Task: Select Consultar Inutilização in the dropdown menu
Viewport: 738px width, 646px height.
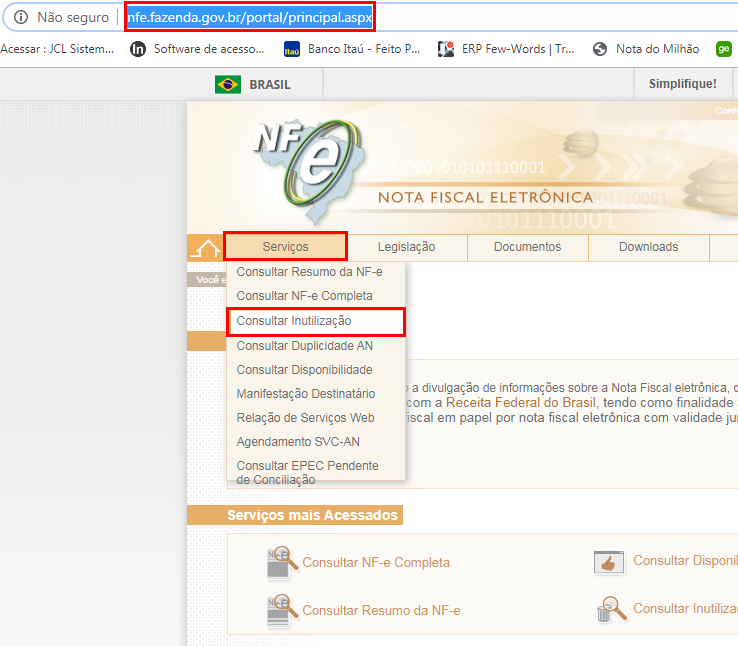Action: coord(315,321)
